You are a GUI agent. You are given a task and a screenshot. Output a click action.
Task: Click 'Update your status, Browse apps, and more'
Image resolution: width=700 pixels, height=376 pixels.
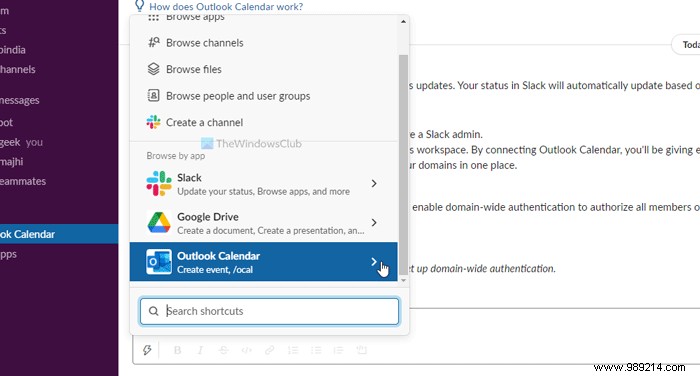point(263,192)
